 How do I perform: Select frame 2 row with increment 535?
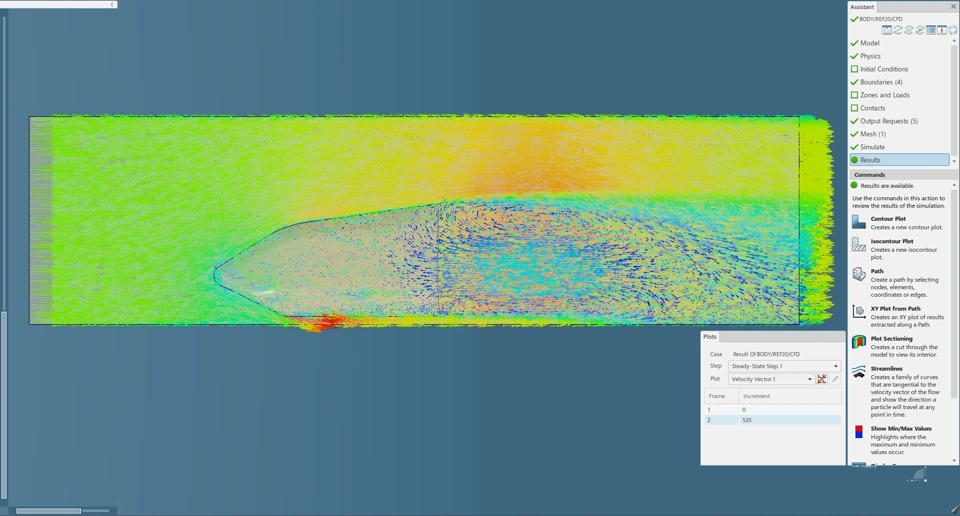tap(772, 420)
